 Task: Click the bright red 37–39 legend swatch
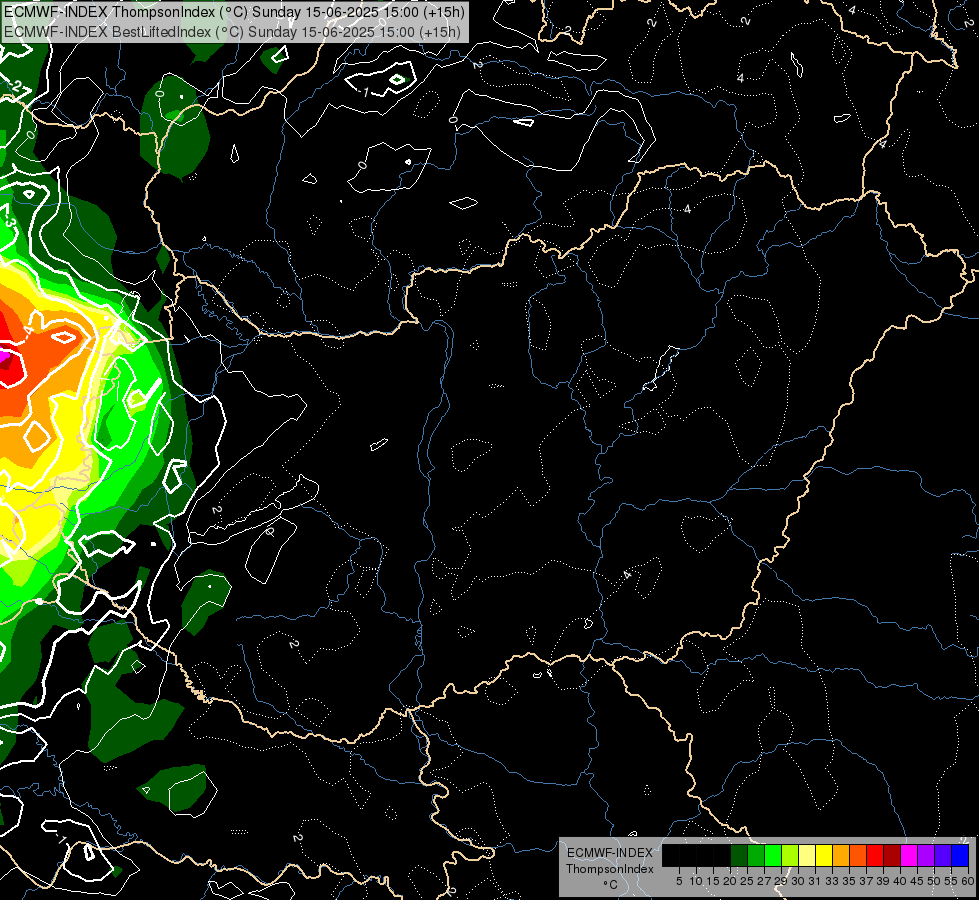pos(875,855)
